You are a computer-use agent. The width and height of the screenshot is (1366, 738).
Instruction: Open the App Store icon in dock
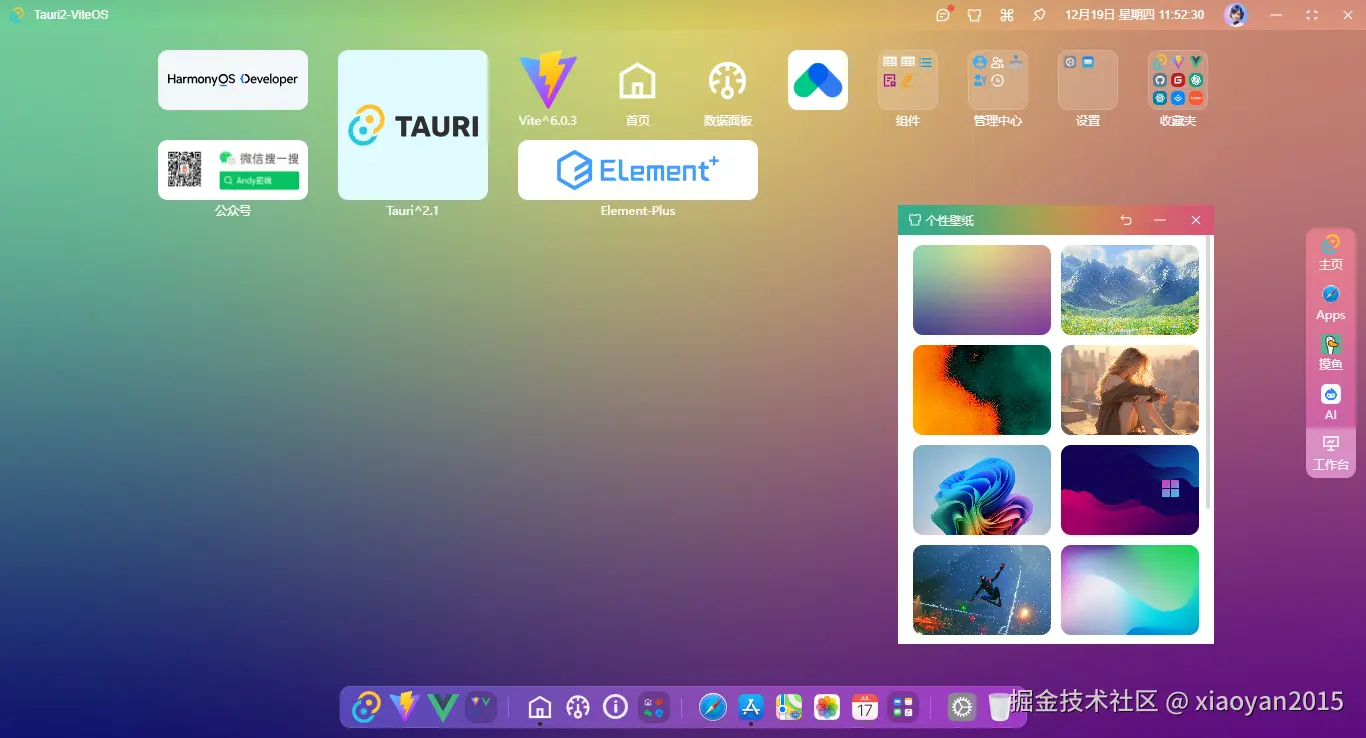[751, 707]
